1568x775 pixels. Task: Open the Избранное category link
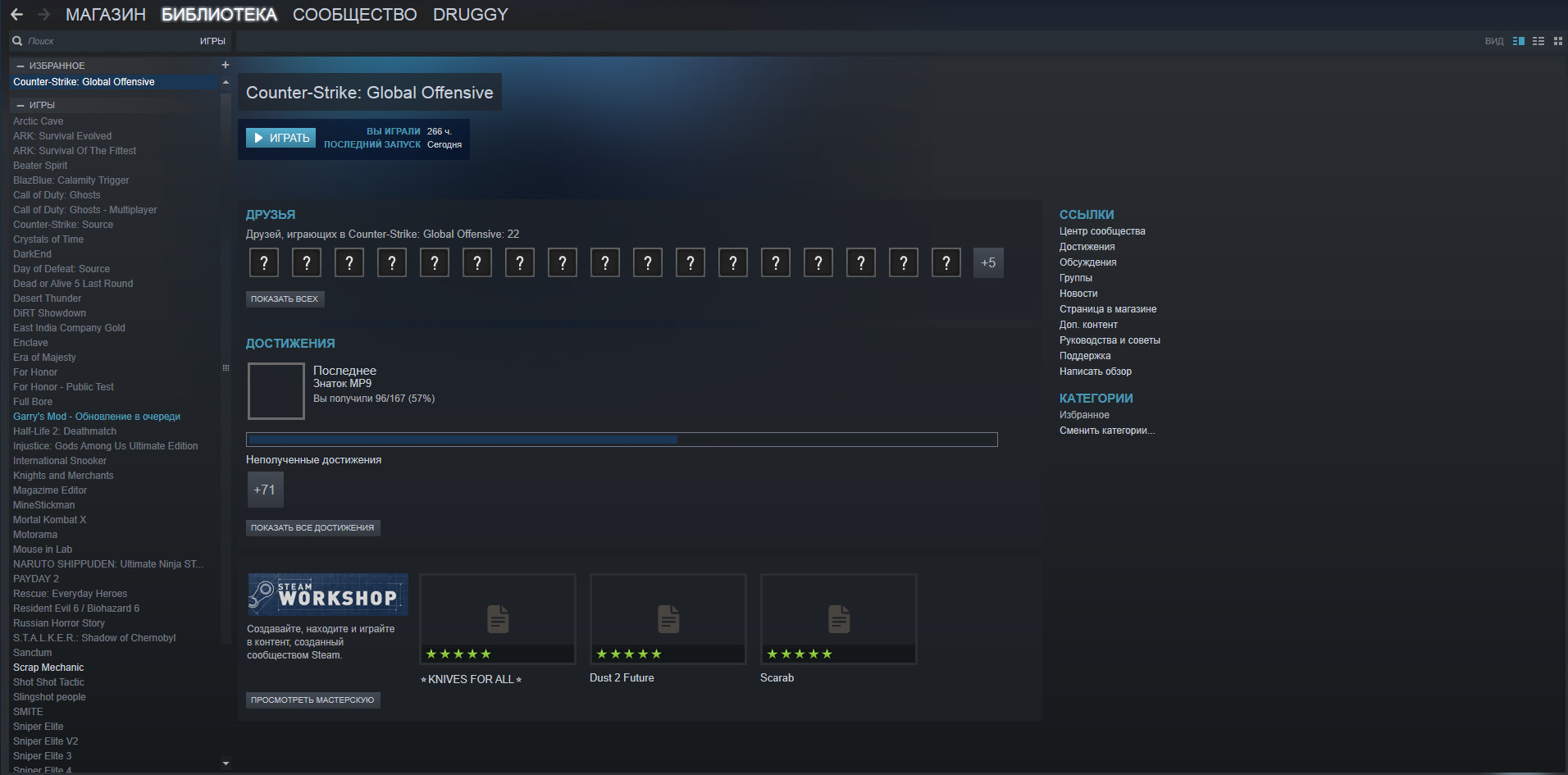[x=1084, y=415]
